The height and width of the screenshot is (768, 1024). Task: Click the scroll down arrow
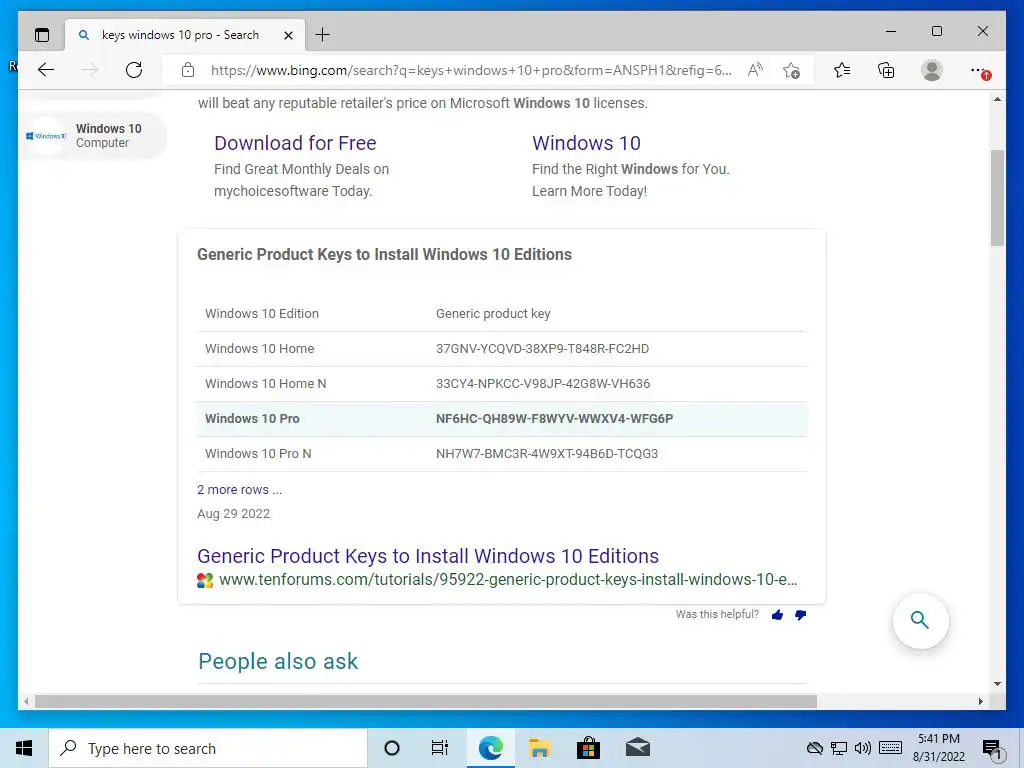(997, 684)
